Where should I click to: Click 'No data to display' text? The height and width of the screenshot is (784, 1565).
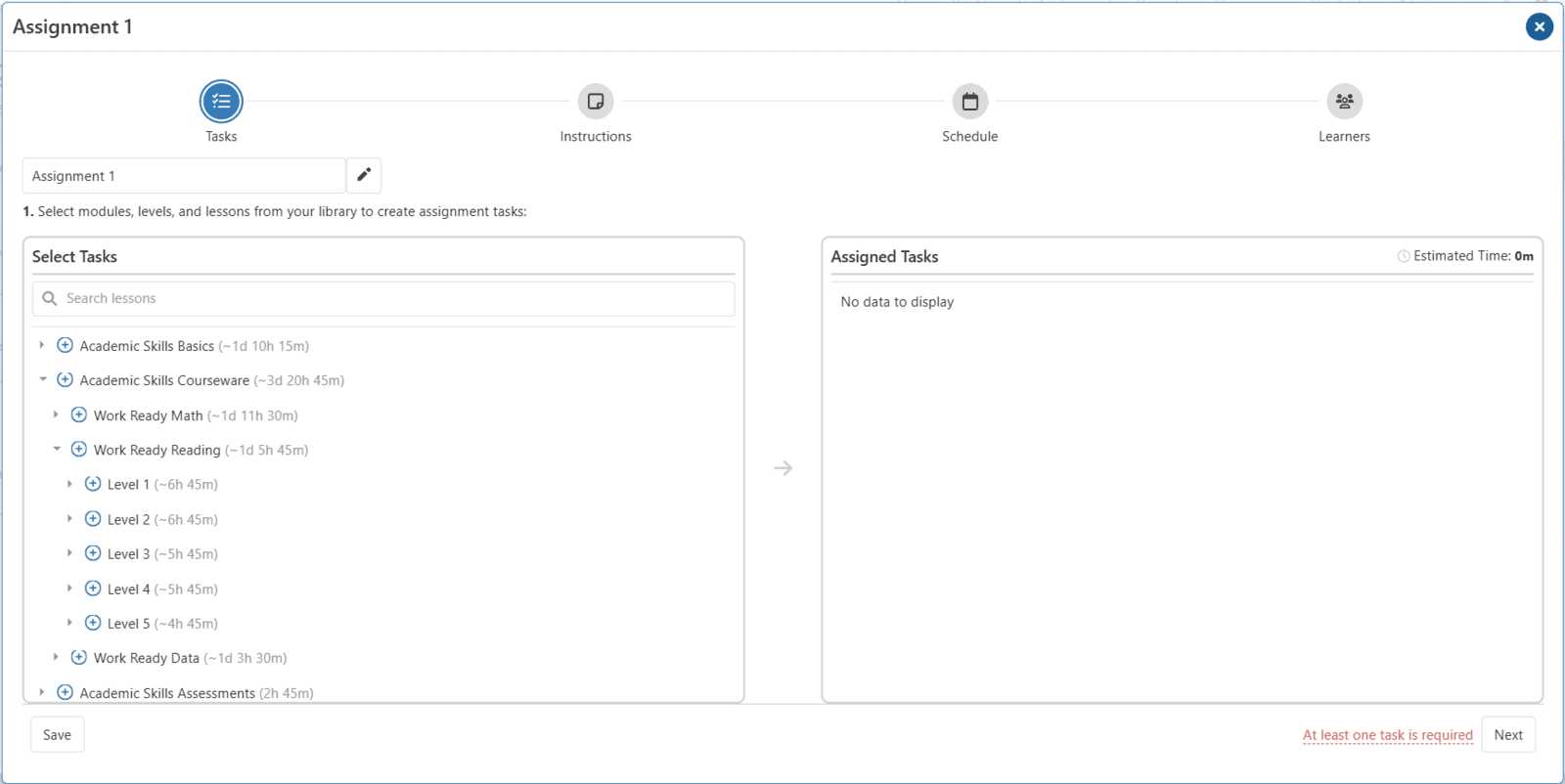897,302
